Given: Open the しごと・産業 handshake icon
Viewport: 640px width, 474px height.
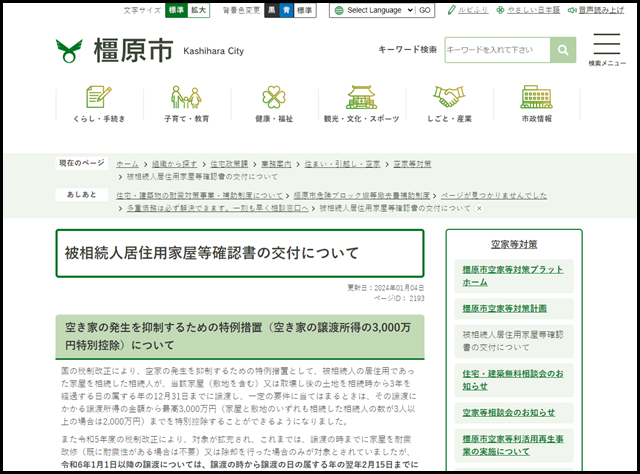Looking at the screenshot, I should click(x=449, y=97).
